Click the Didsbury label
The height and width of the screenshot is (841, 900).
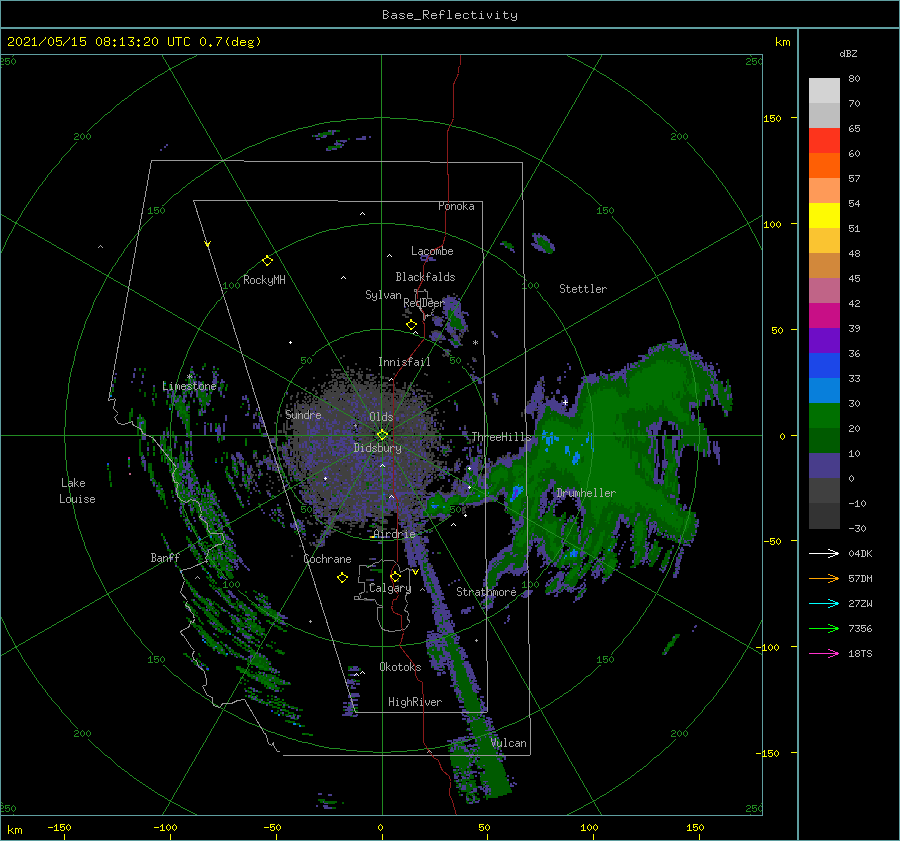click(x=377, y=448)
